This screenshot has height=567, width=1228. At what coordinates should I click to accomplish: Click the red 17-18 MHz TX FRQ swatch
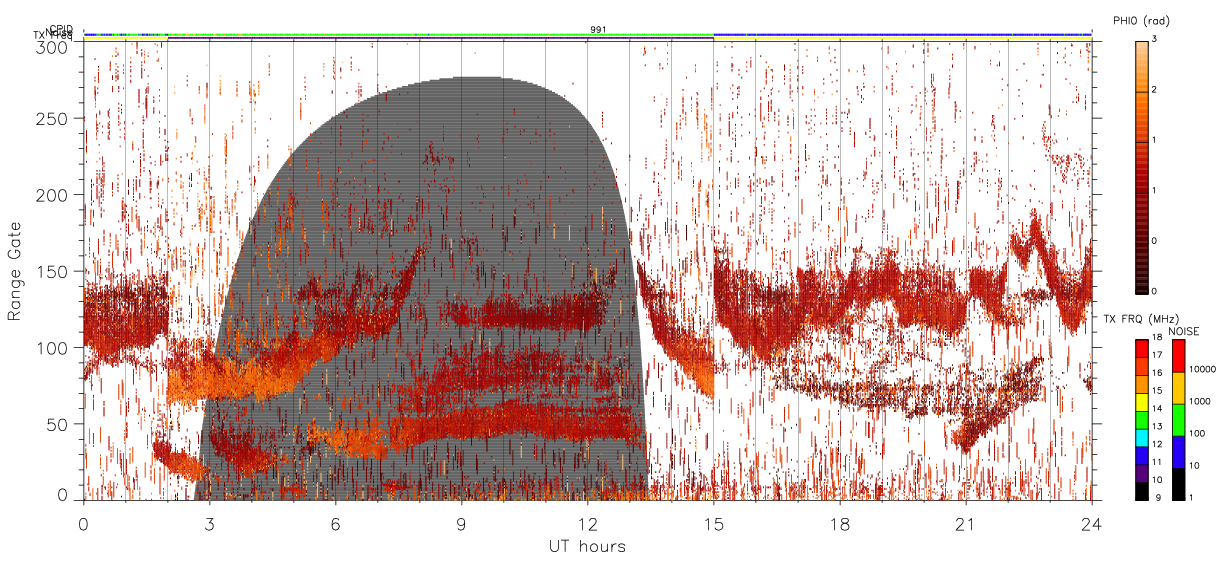tap(1141, 349)
